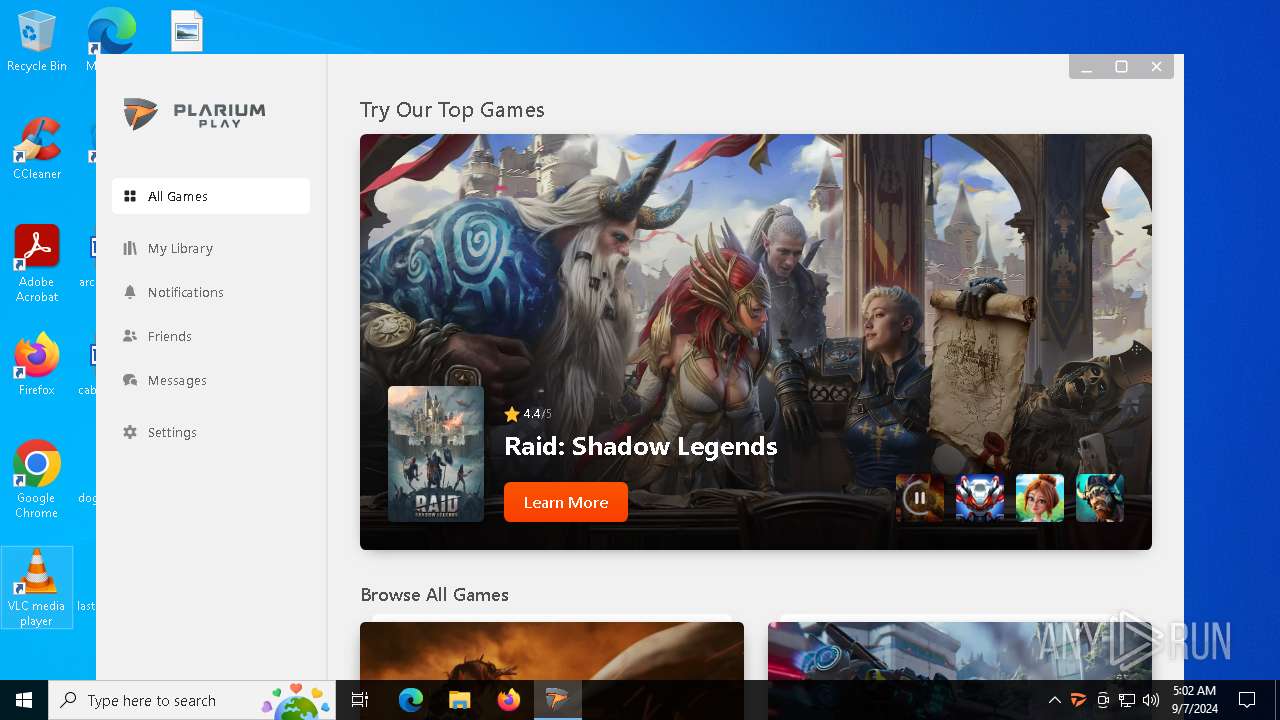The image size is (1280, 720).
Task: Open Plarium Play Settings
Action: pyautogui.click(x=211, y=432)
